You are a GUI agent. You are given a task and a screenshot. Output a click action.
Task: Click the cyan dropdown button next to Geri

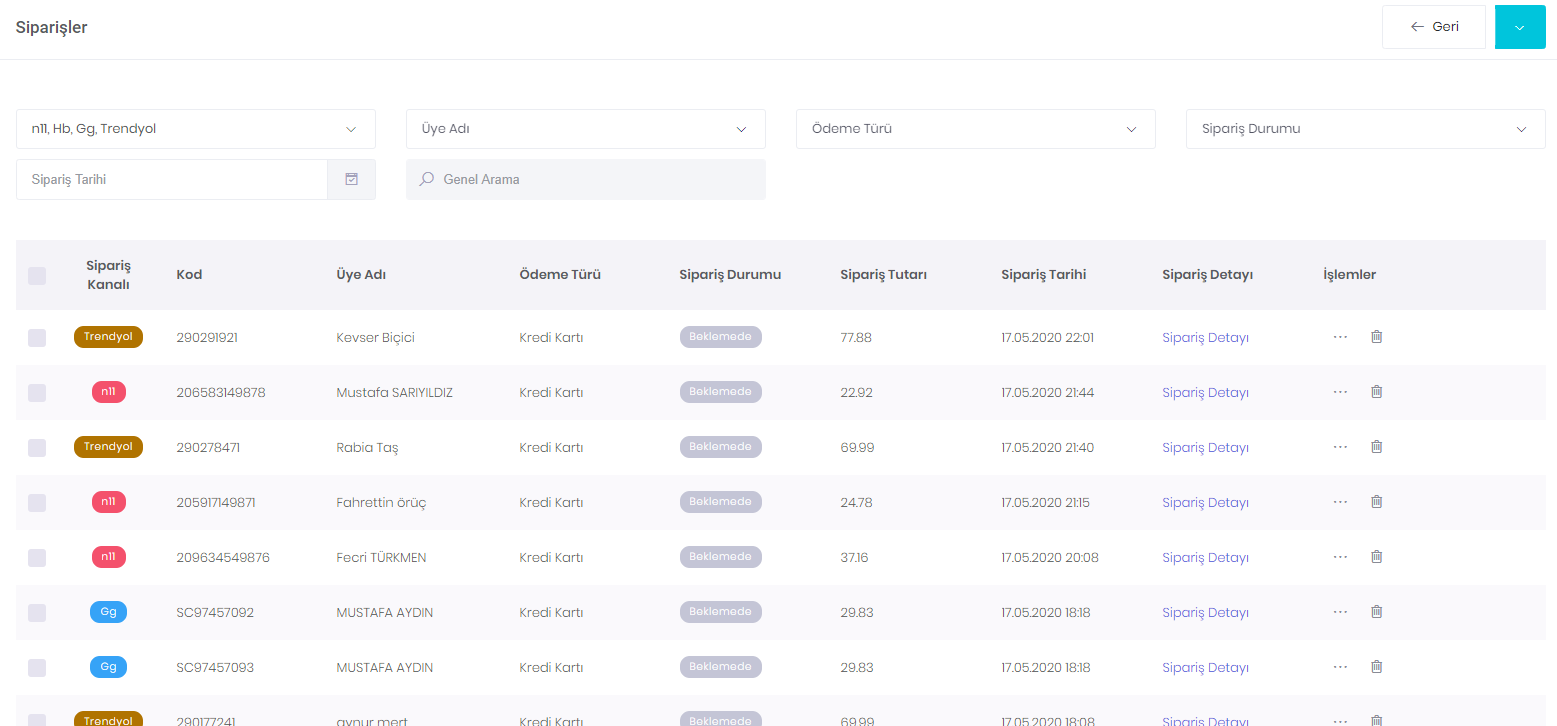[x=1519, y=27]
